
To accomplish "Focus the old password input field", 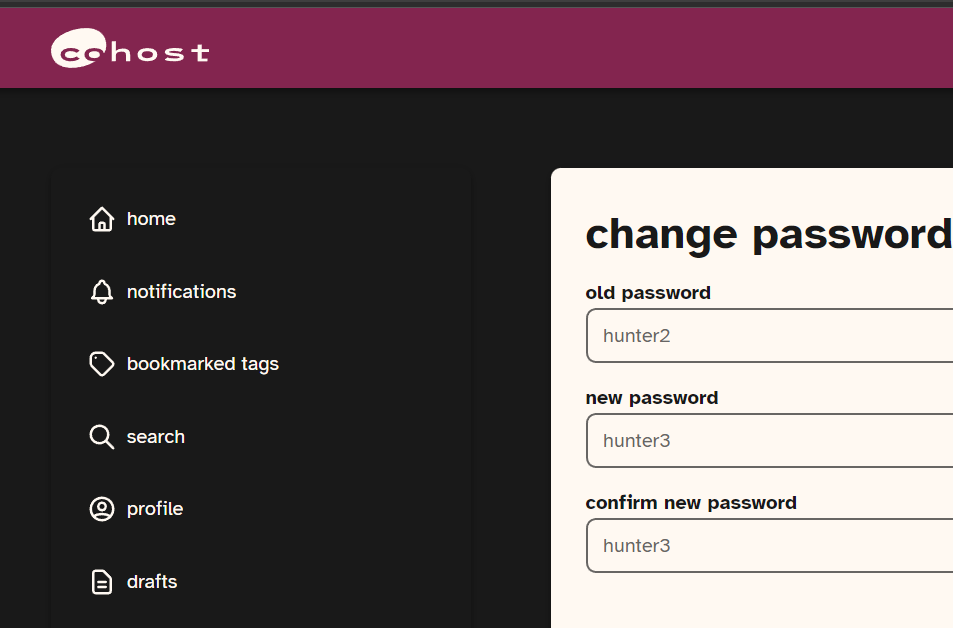I will 770,336.
